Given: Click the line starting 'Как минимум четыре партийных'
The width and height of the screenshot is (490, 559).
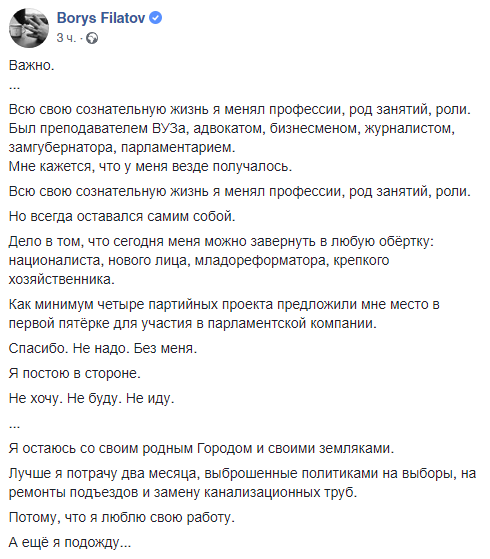Looking at the screenshot, I should pyautogui.click(x=224, y=304).
